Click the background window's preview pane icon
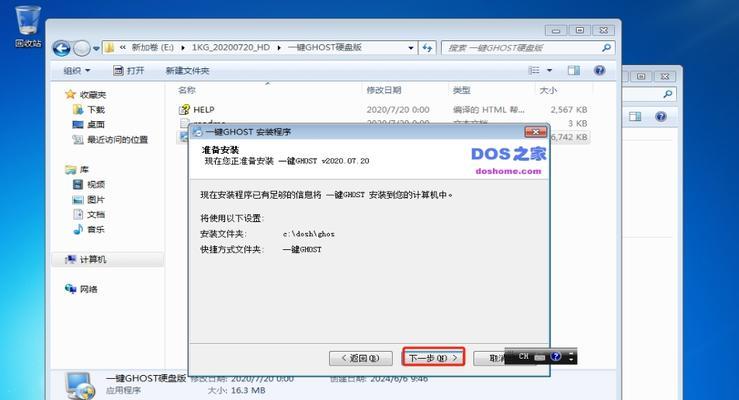Screen dimensions: 739x400 tap(635, 116)
